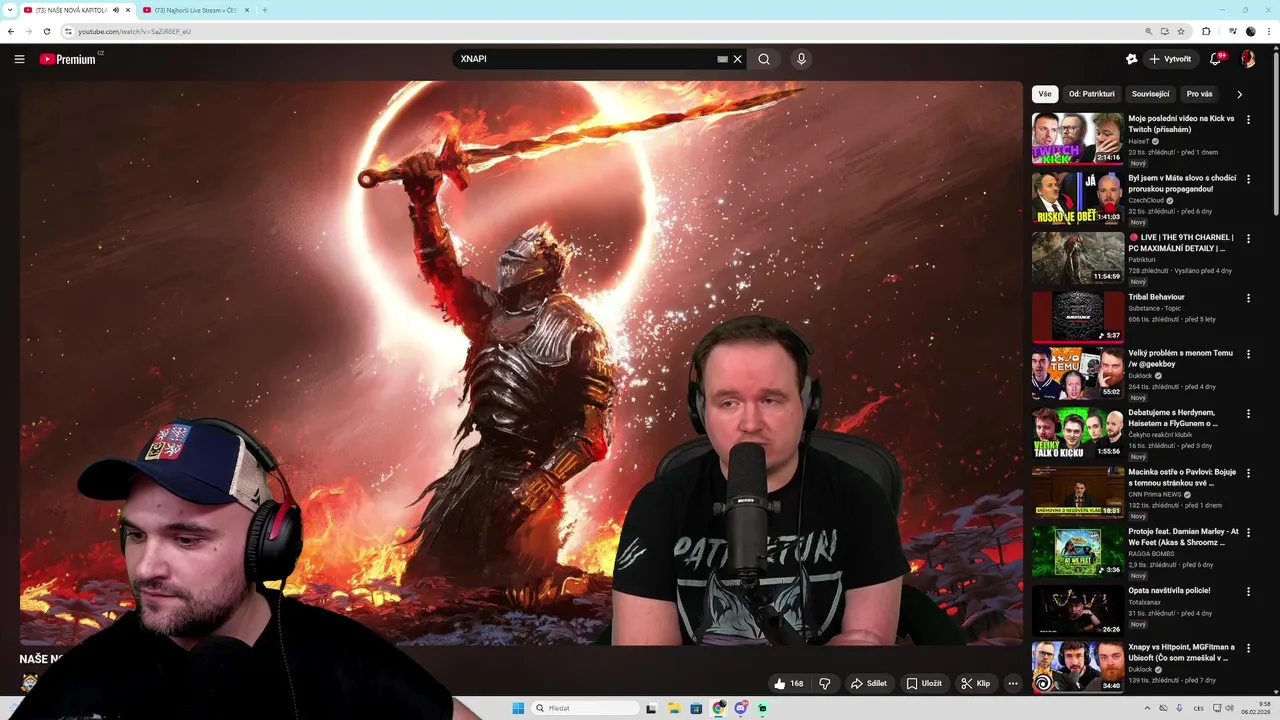Open options for Opata navštívila policie
Screen dimensions: 1280x720
click(x=1248, y=592)
